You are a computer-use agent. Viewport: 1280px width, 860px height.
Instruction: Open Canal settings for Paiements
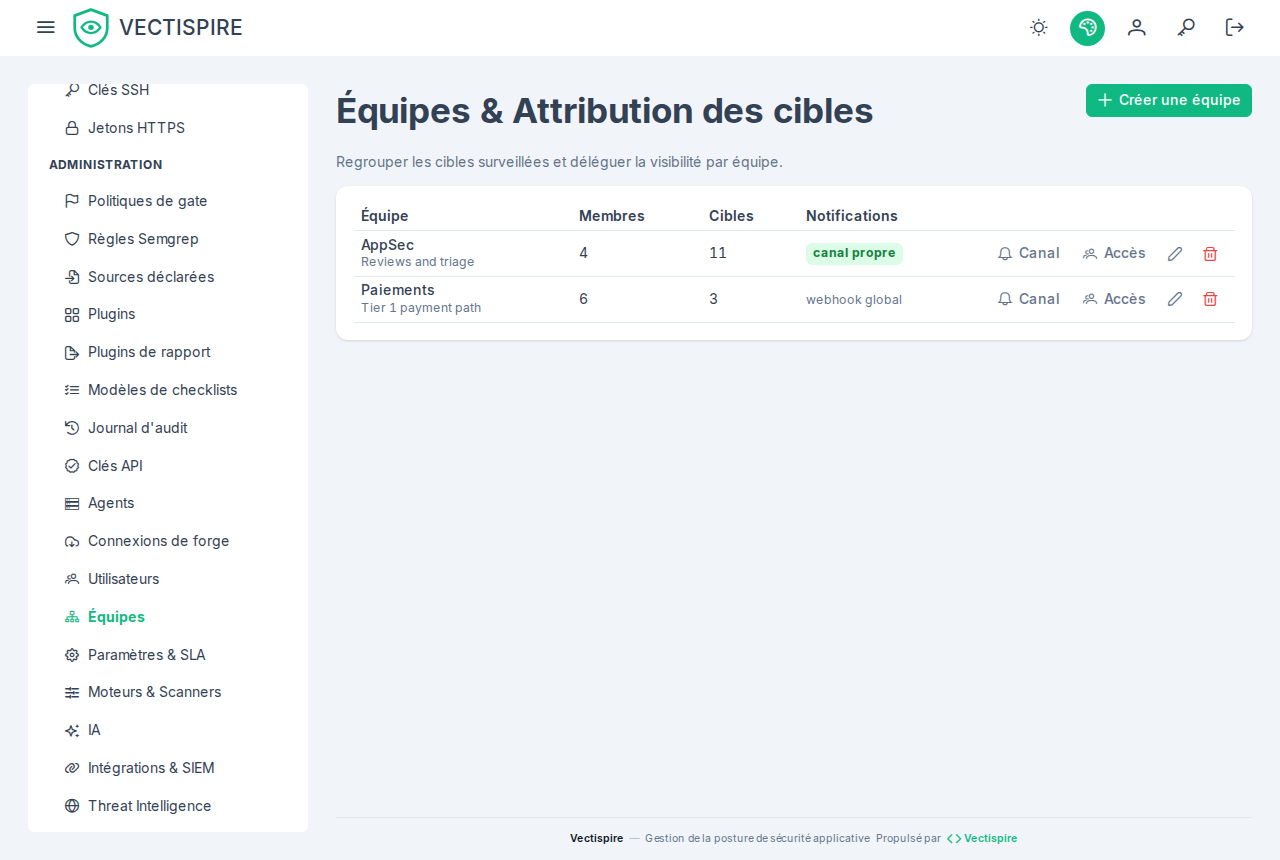click(1029, 299)
